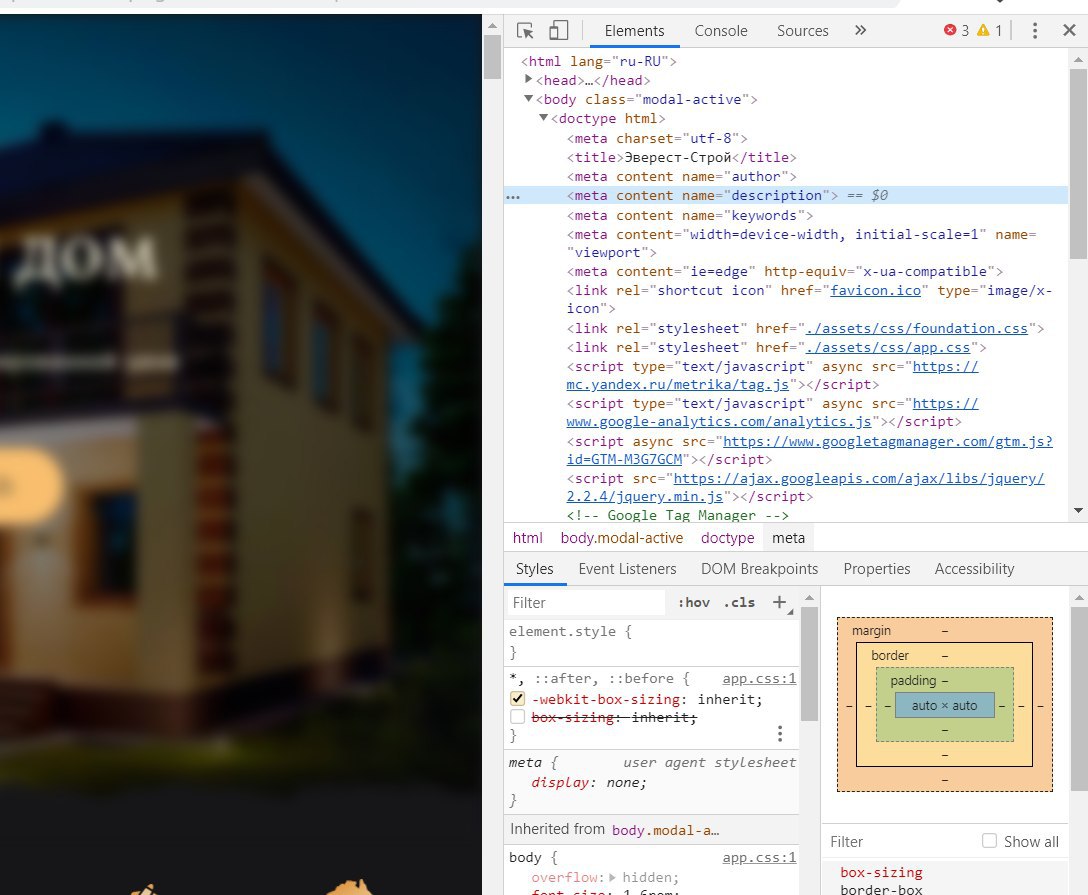Click the Styles pane scrollbar
1088x895 pixels.
809,664
